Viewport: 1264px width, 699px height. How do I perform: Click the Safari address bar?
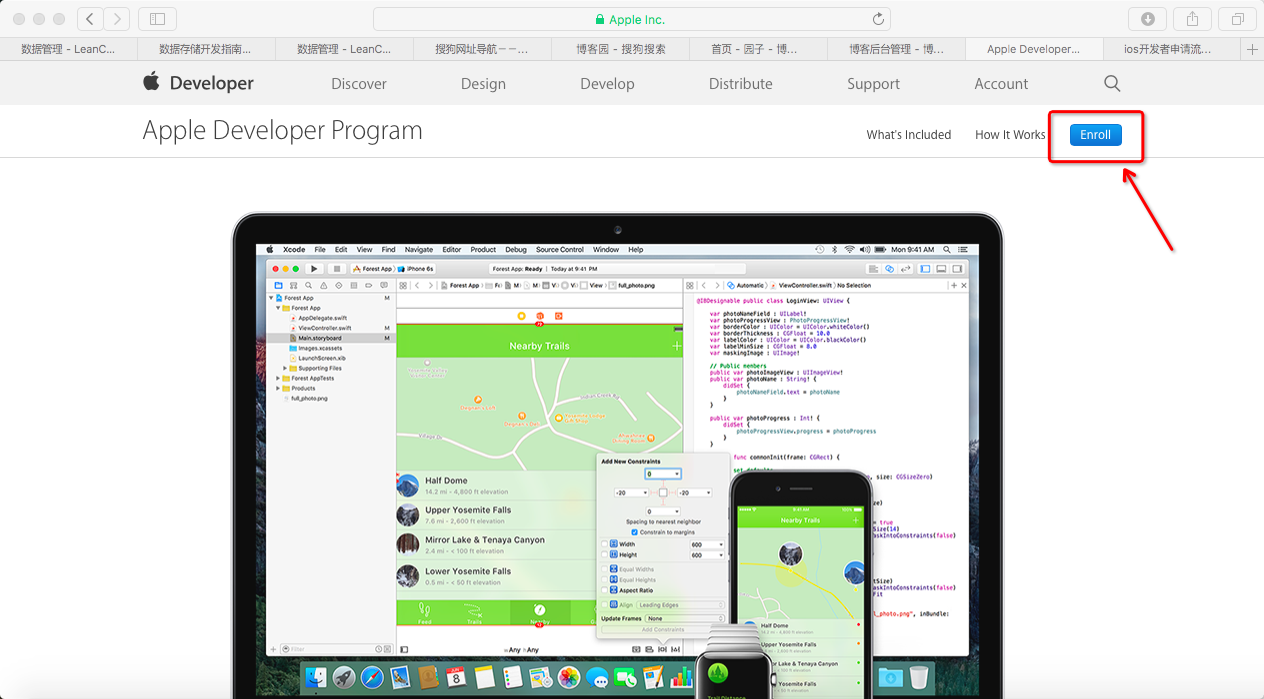631,19
